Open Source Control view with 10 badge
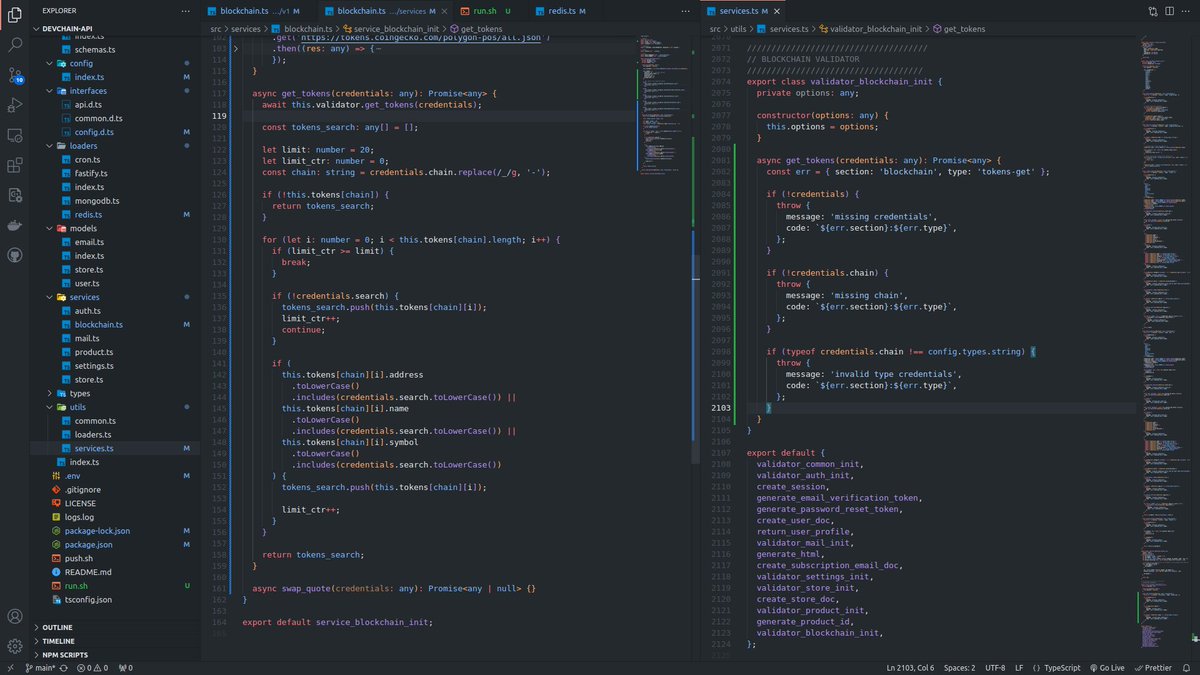This screenshot has width=1200, height=675. (15, 75)
